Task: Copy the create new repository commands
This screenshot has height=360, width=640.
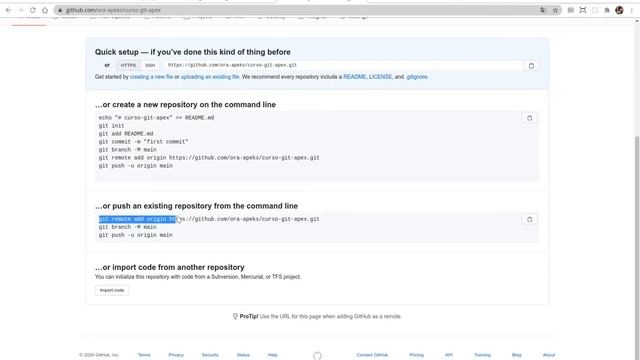Action: click(x=529, y=118)
